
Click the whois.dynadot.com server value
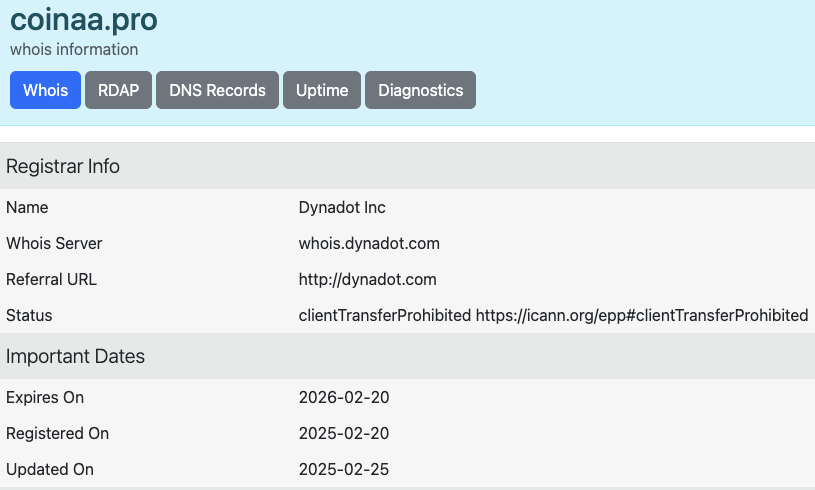(369, 243)
